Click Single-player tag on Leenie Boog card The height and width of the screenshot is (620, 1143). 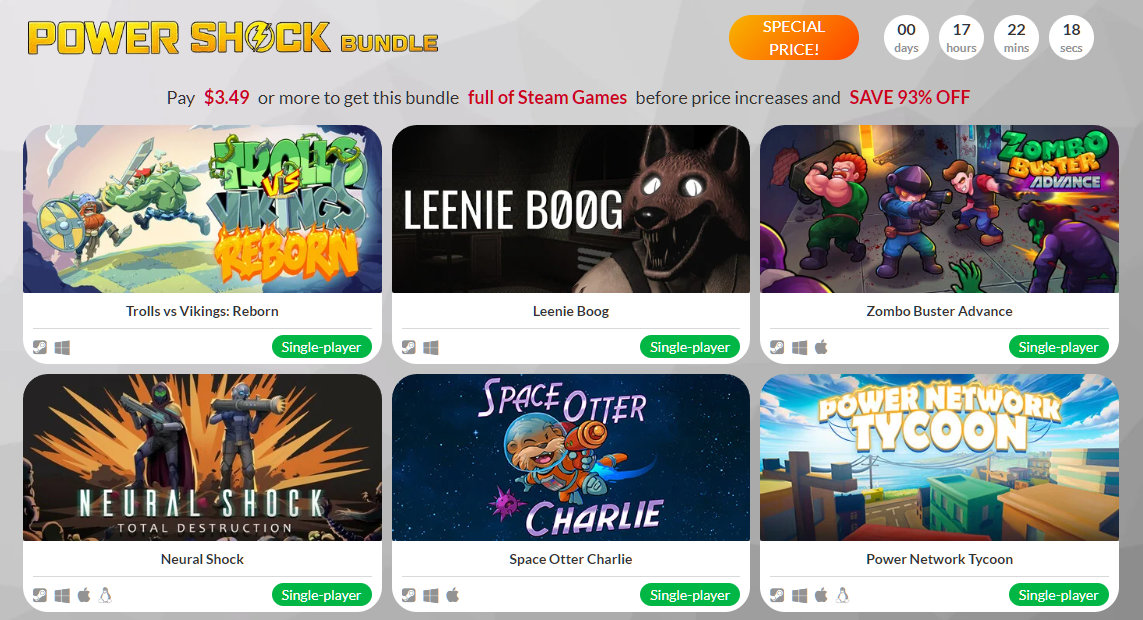coord(690,347)
